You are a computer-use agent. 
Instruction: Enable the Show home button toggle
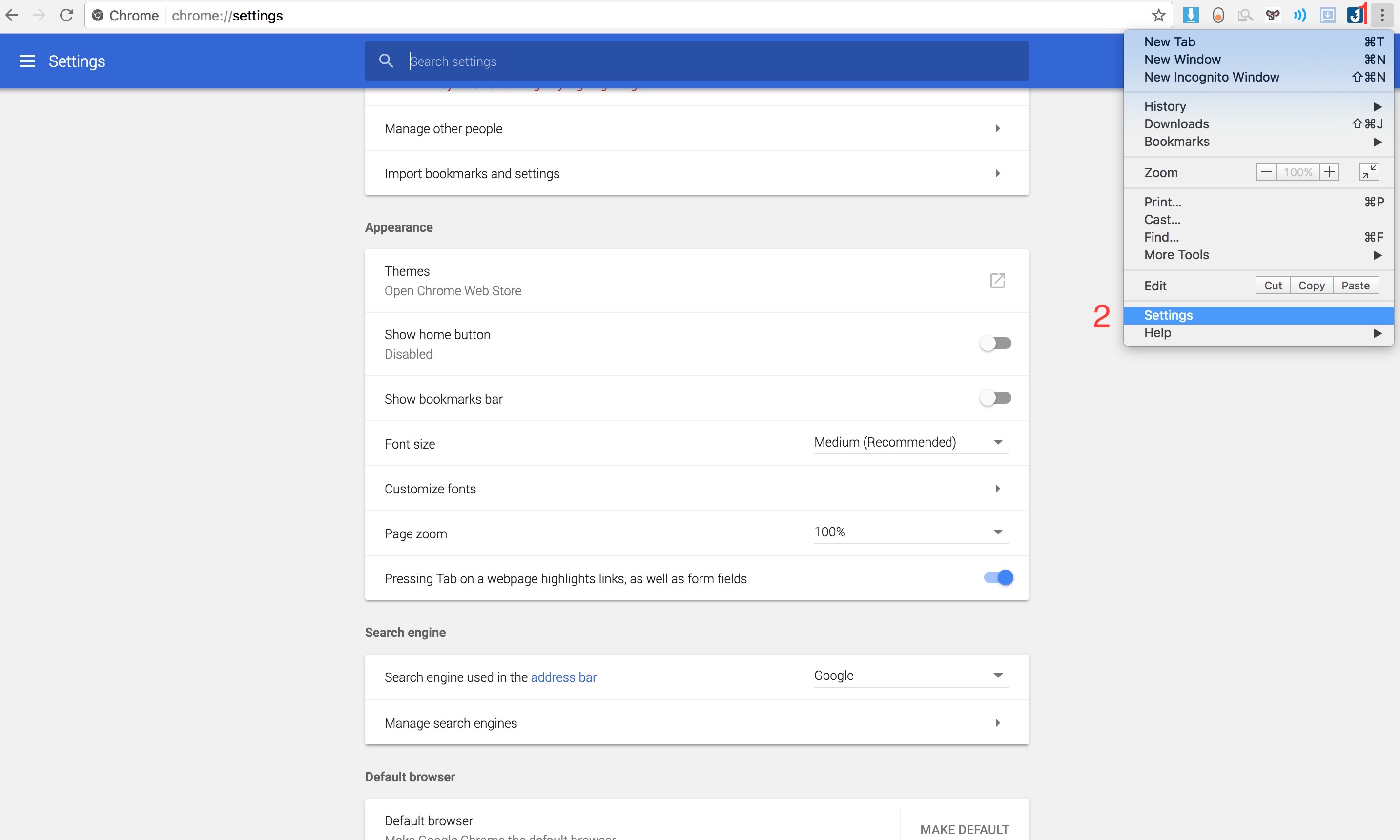996,343
